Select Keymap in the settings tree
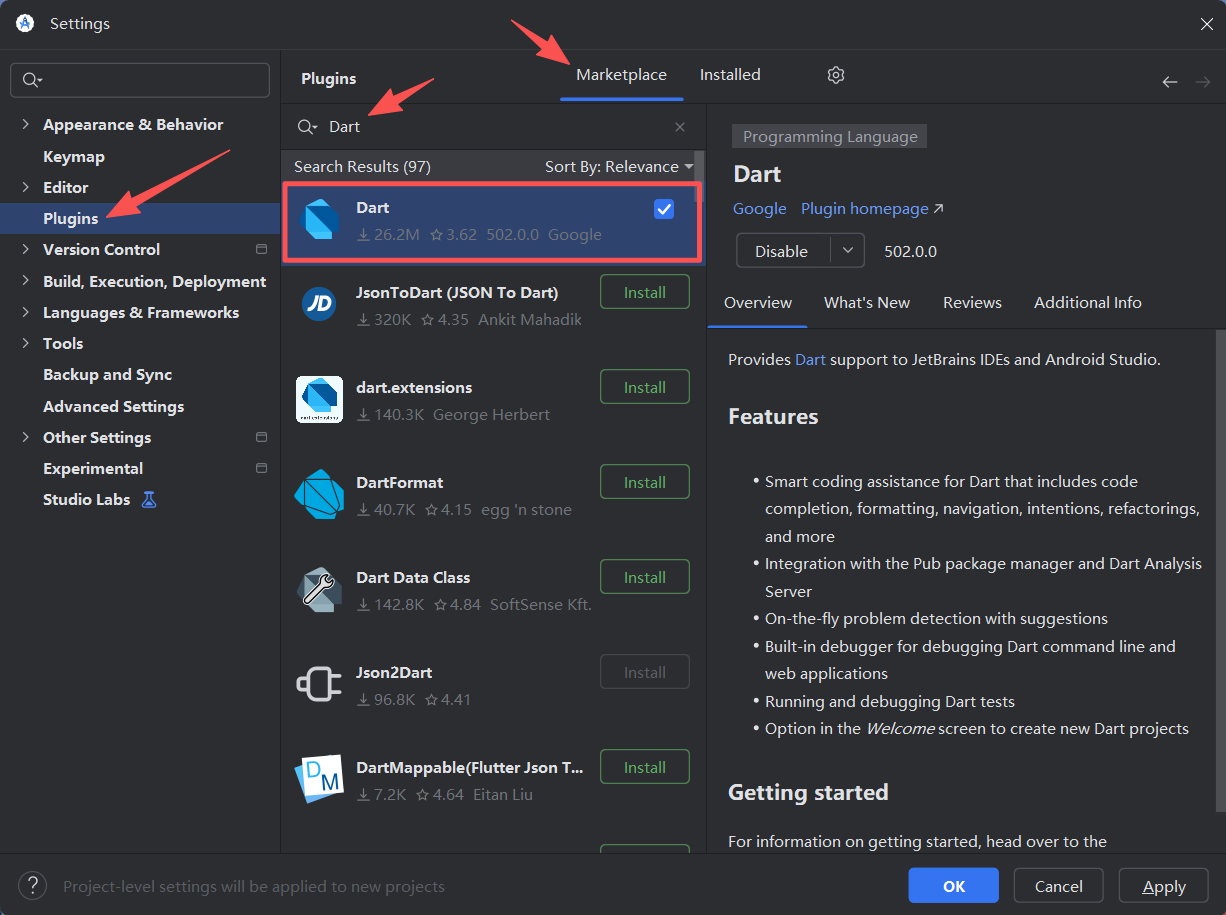 coord(74,156)
